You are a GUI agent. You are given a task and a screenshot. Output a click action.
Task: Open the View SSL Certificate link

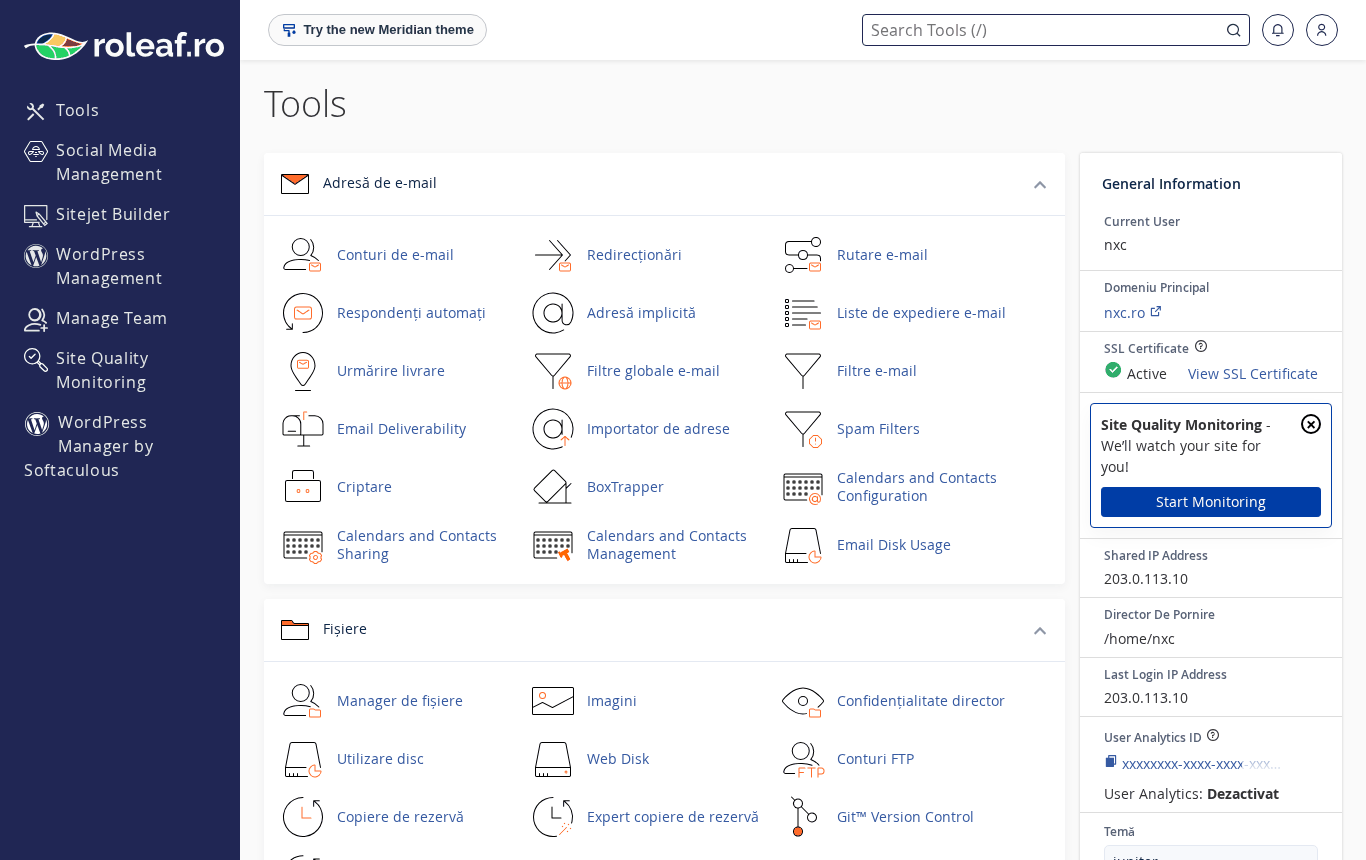1253,374
